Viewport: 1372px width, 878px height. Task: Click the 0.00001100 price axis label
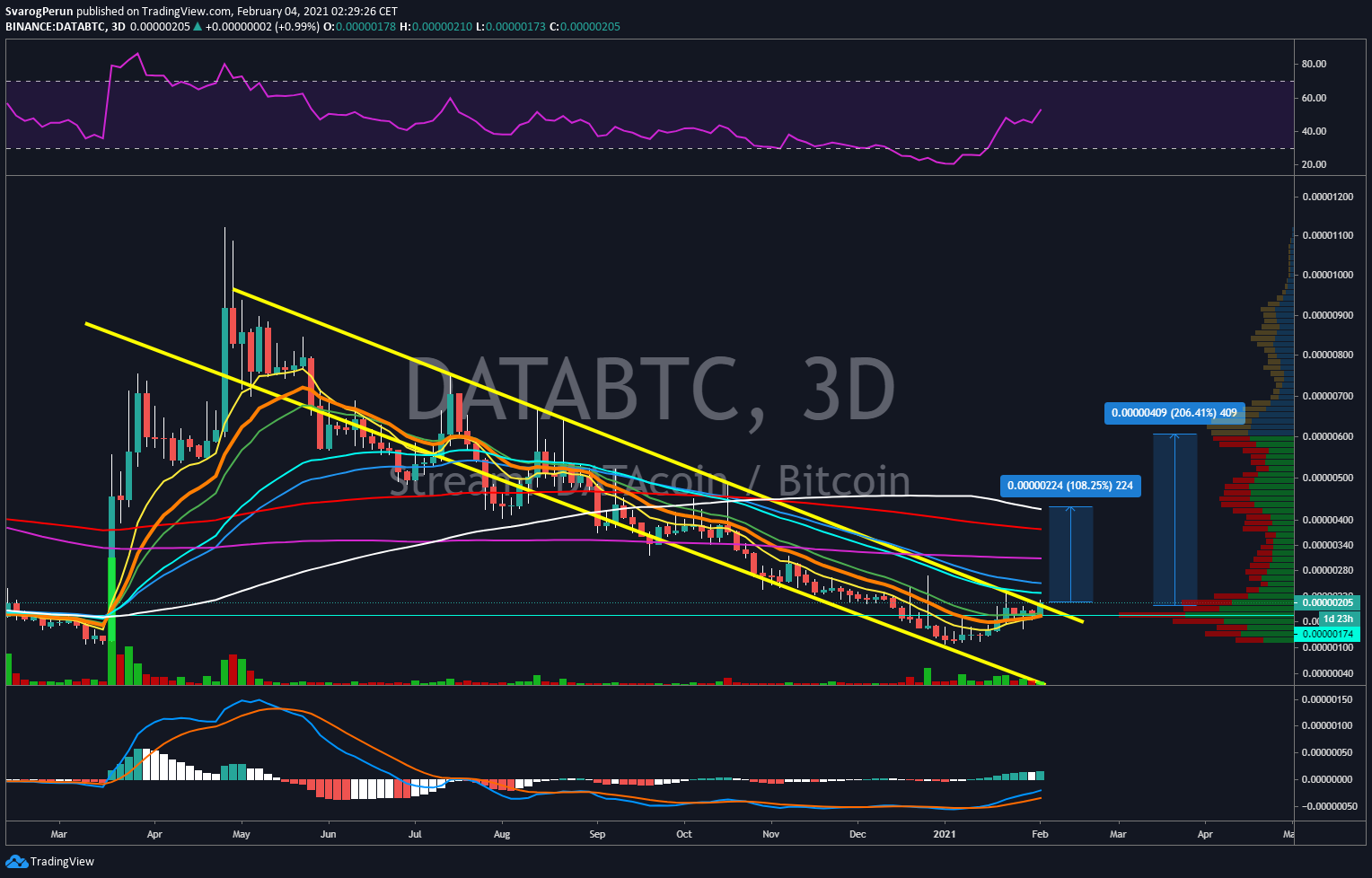pyautogui.click(x=1327, y=235)
